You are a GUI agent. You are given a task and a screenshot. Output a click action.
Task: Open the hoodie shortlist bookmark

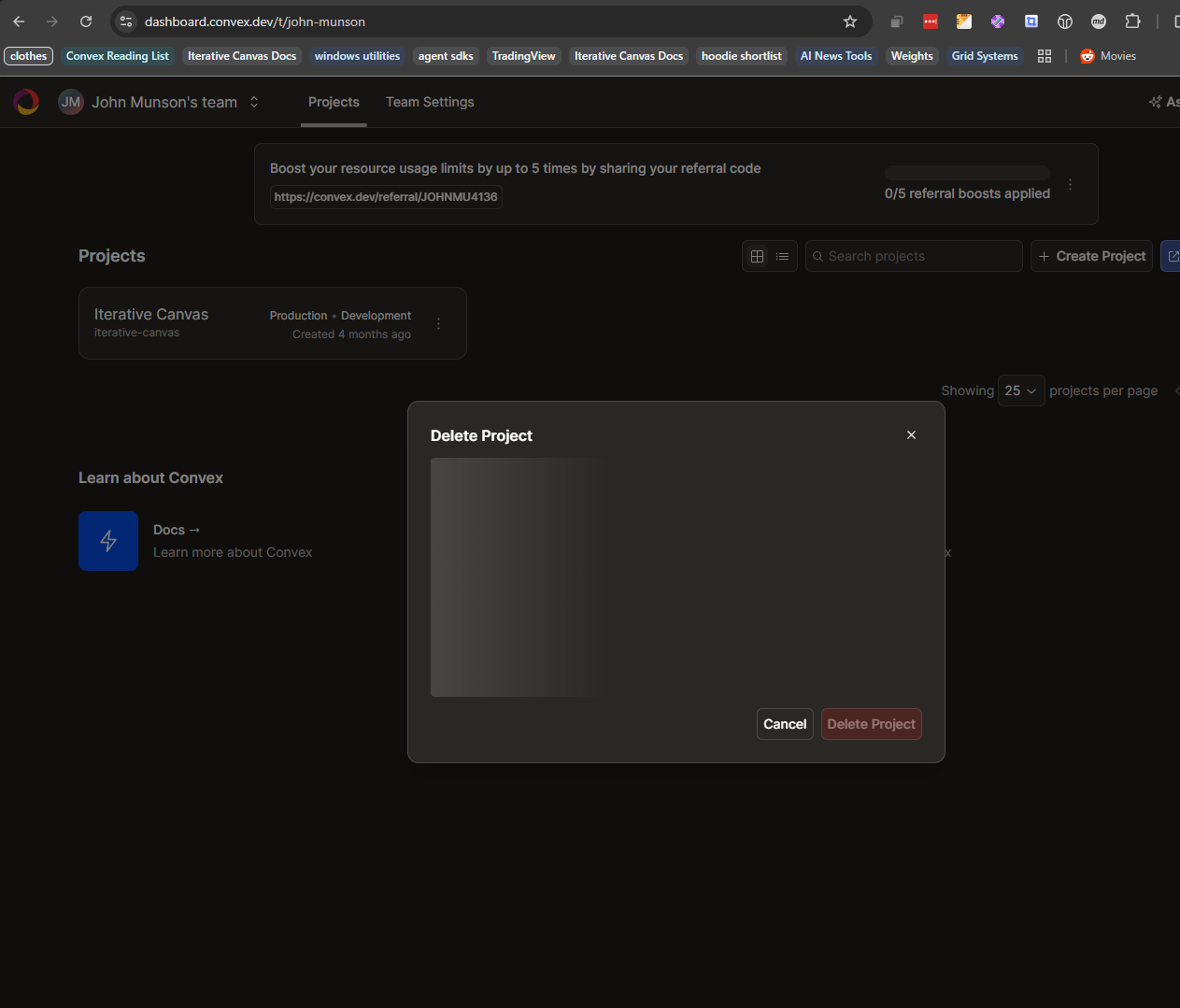742,56
